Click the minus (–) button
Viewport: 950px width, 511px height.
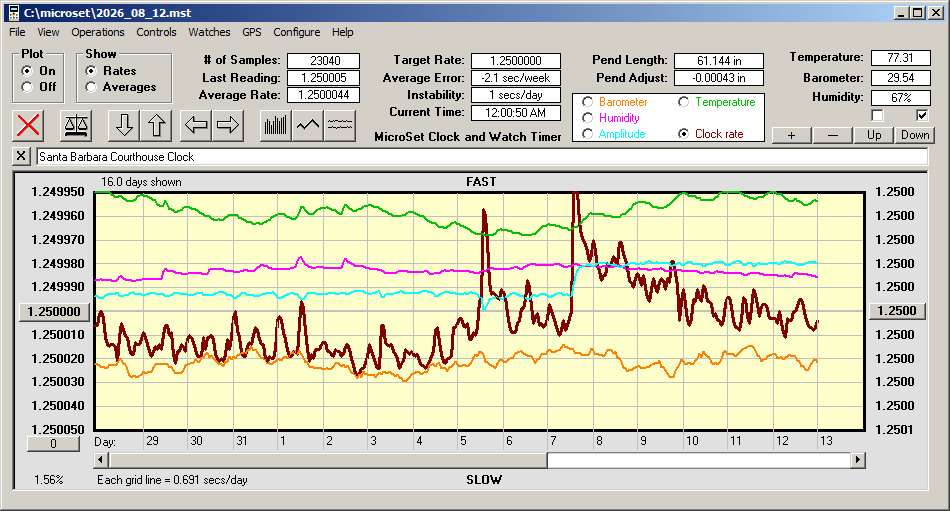coord(832,135)
